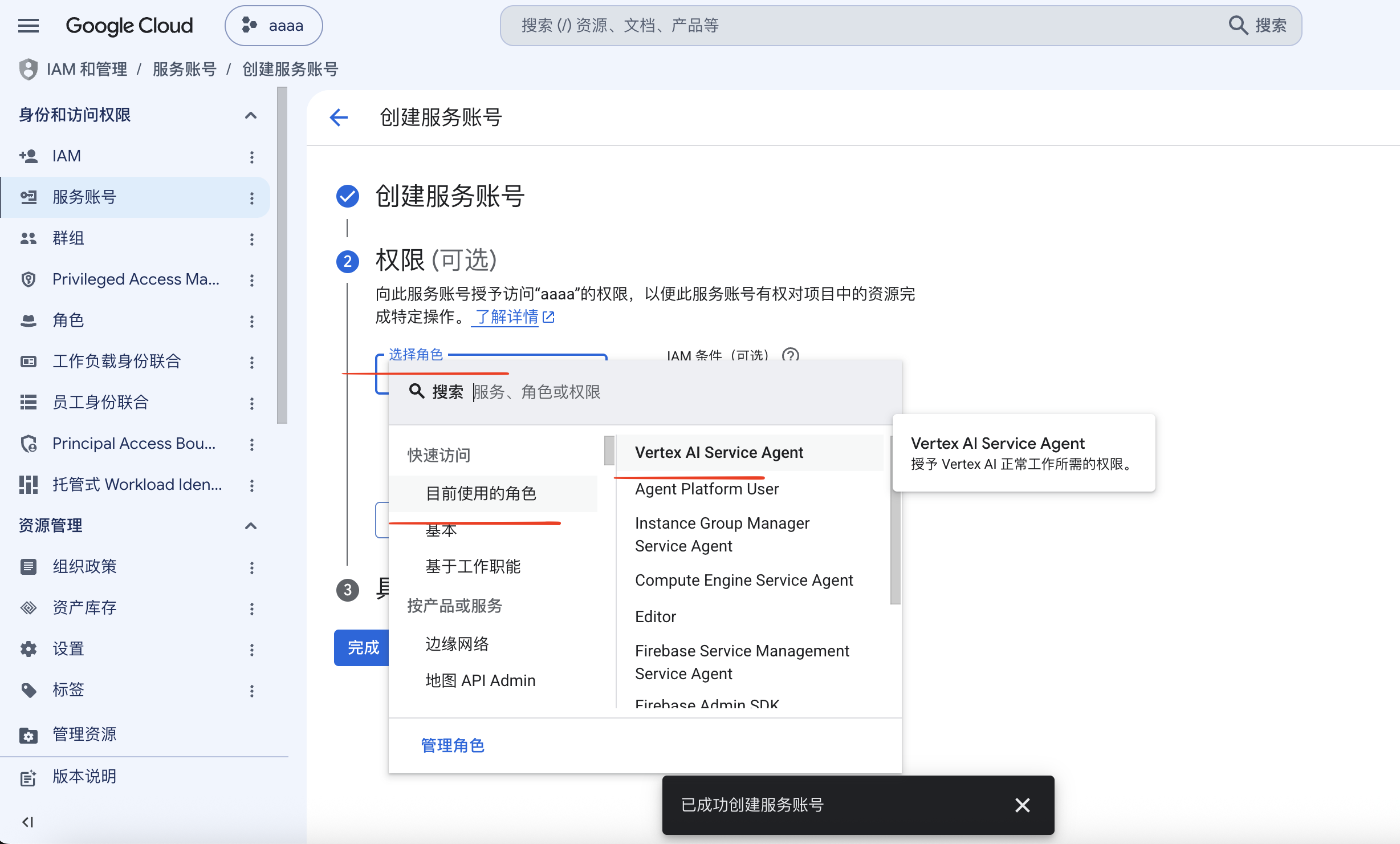Click the 托管式 Workload Identity icon
This screenshot has width=1400, height=844.
coord(29,485)
